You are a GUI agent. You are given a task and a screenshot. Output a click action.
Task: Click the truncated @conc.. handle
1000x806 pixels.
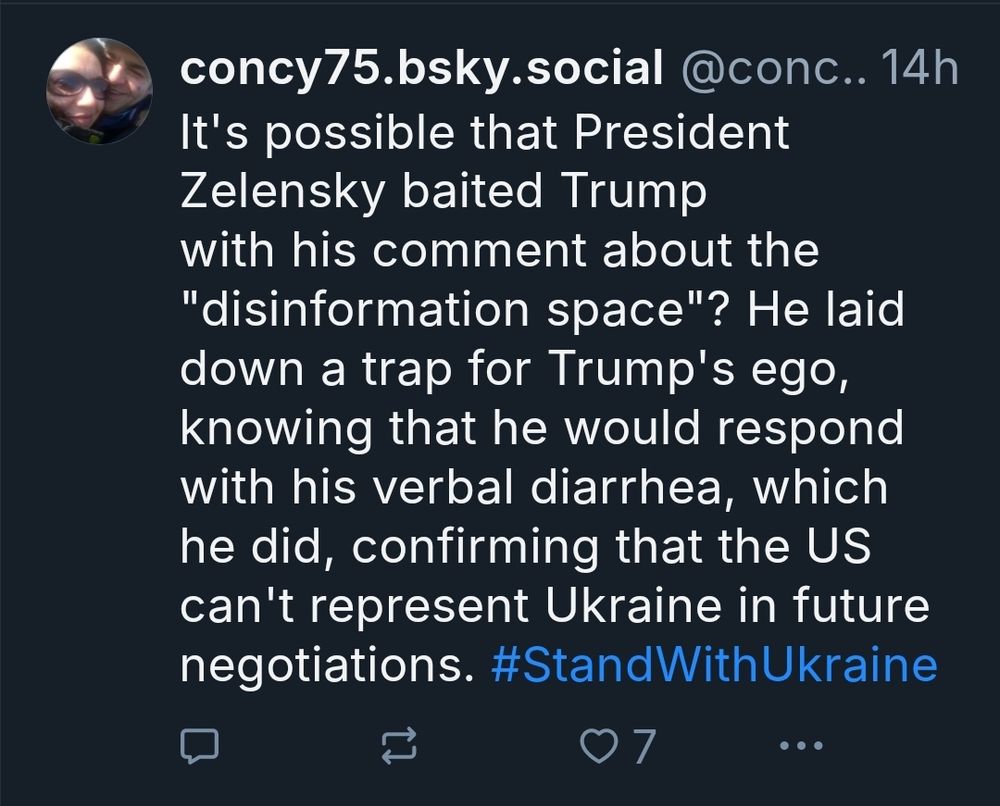tap(770, 70)
